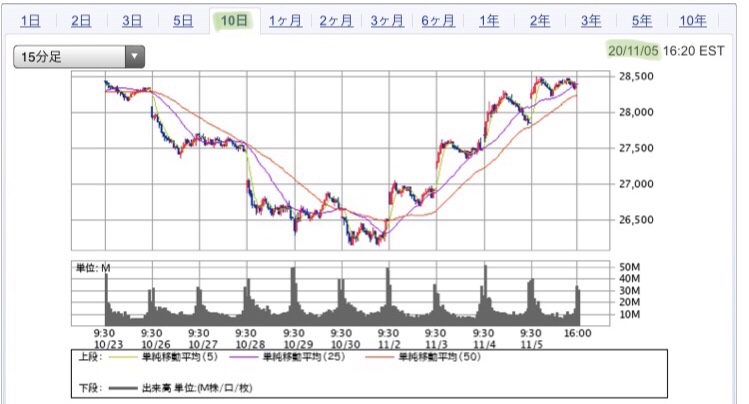Click the 10/23 date axis label
Image resolution: width=749 pixels, height=404 pixels.
pos(108,344)
